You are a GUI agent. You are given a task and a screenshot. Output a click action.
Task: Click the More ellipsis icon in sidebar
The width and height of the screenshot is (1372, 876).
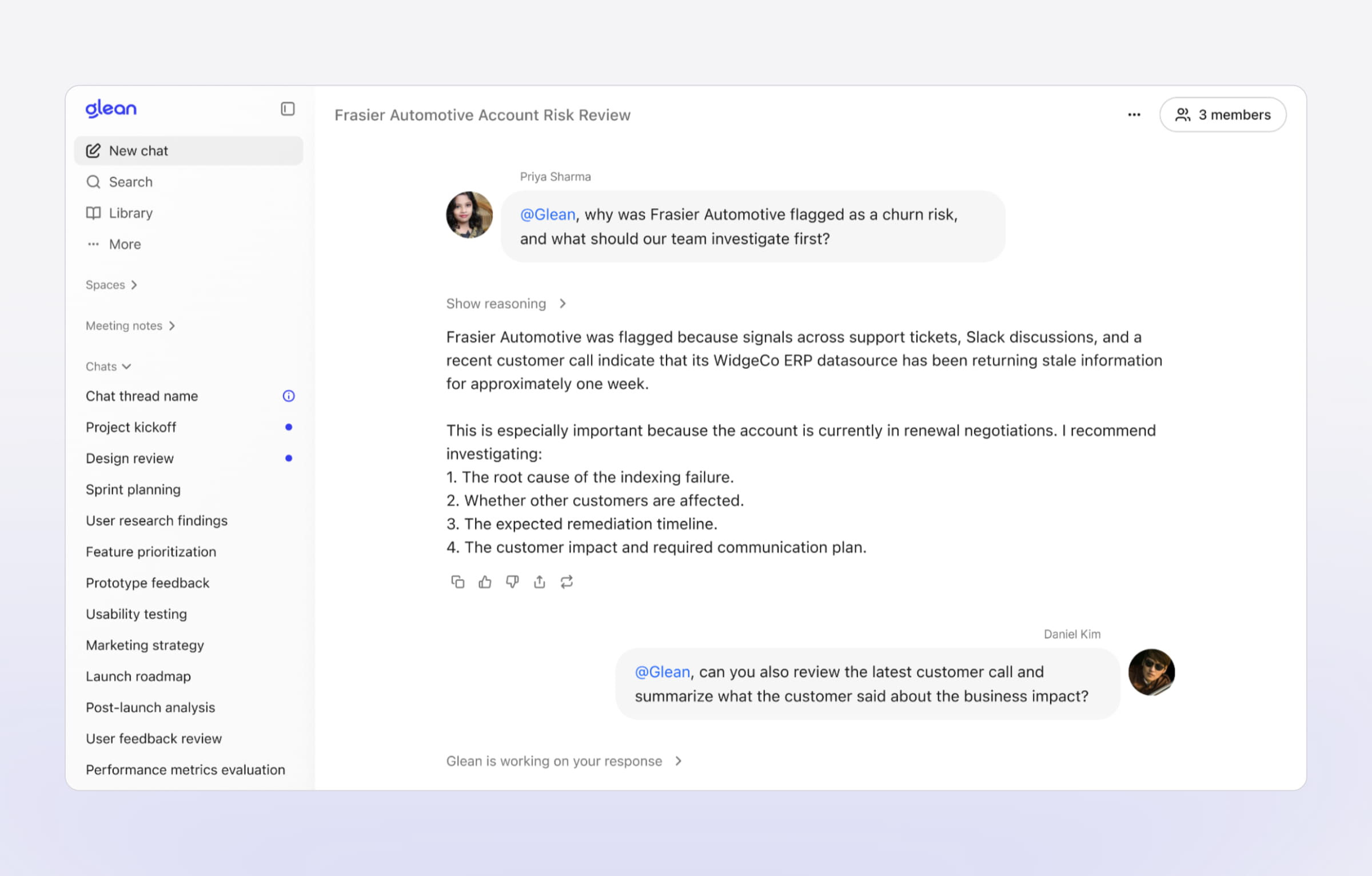93,244
